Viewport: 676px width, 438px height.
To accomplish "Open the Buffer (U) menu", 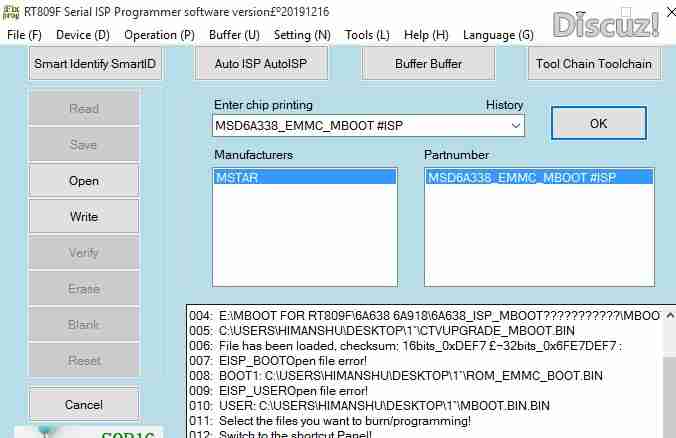I will pyautogui.click(x=234, y=34).
